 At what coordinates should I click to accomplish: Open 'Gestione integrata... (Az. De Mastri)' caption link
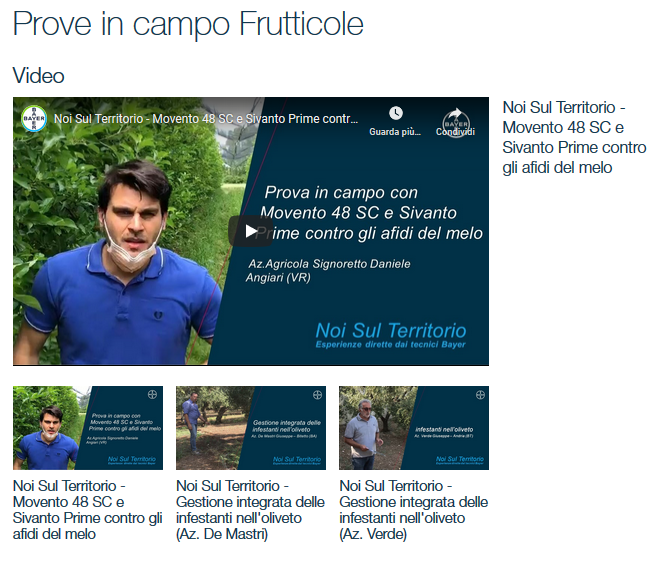point(250,510)
